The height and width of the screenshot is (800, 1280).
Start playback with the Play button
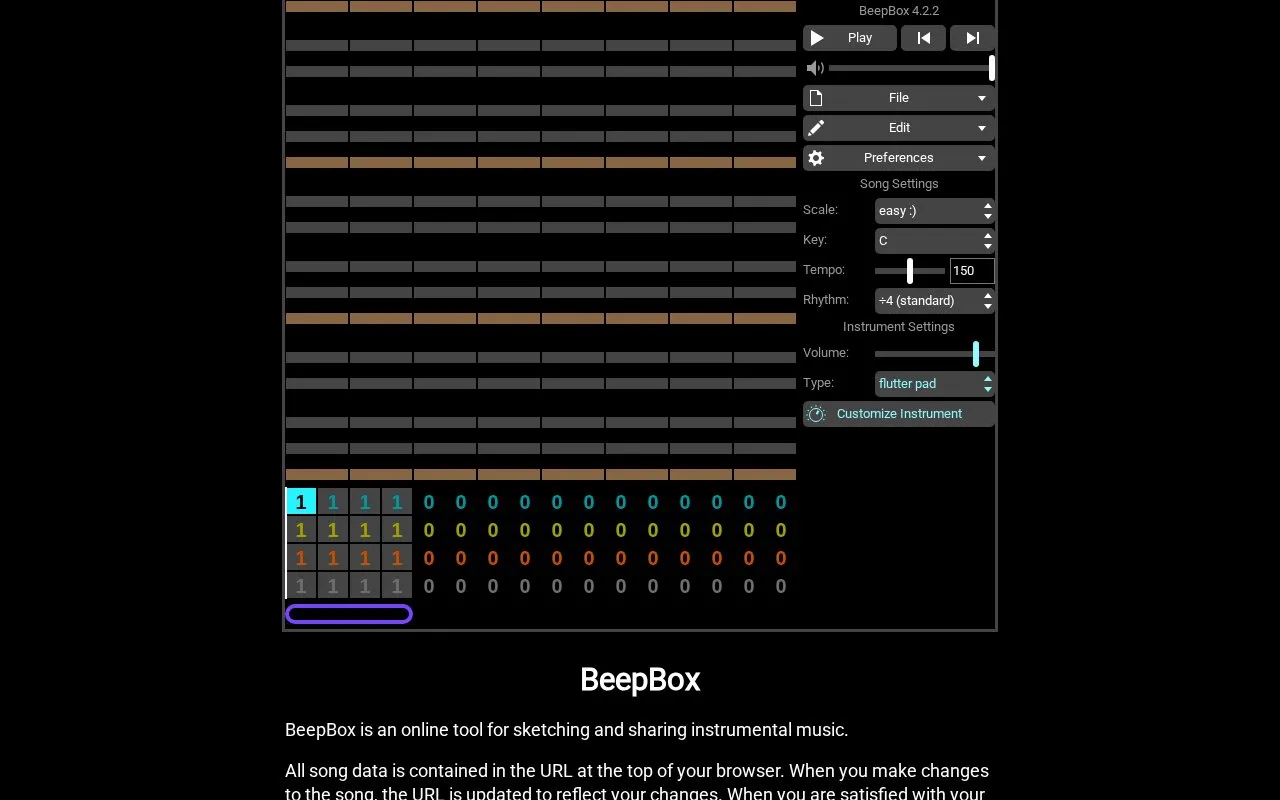pyautogui.click(x=849, y=38)
